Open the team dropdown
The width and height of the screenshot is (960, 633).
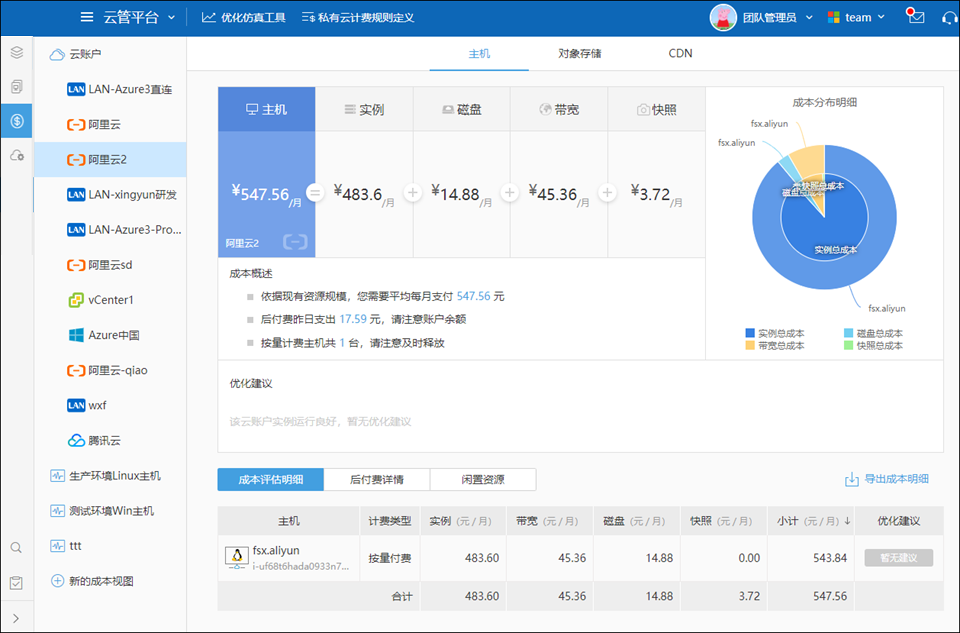coord(856,17)
